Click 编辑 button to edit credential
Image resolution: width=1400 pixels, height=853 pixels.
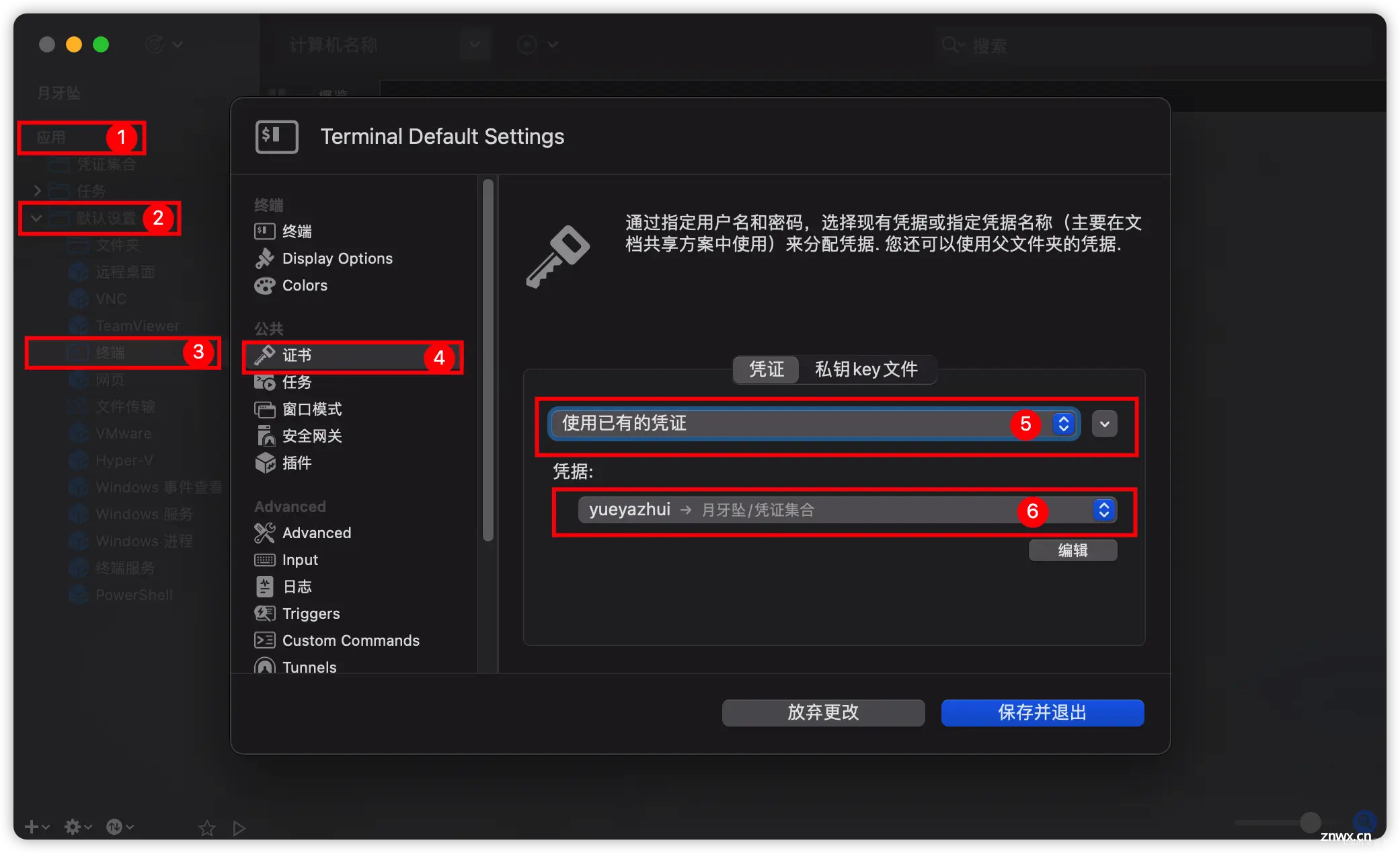point(1073,550)
